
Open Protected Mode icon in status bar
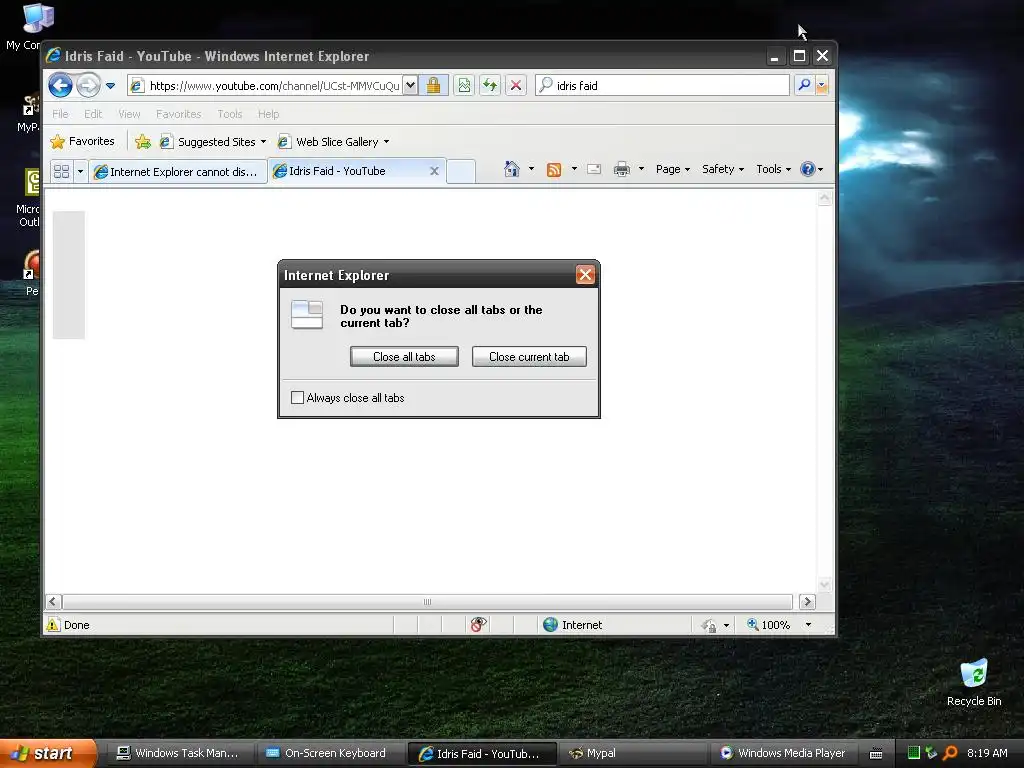click(x=709, y=626)
